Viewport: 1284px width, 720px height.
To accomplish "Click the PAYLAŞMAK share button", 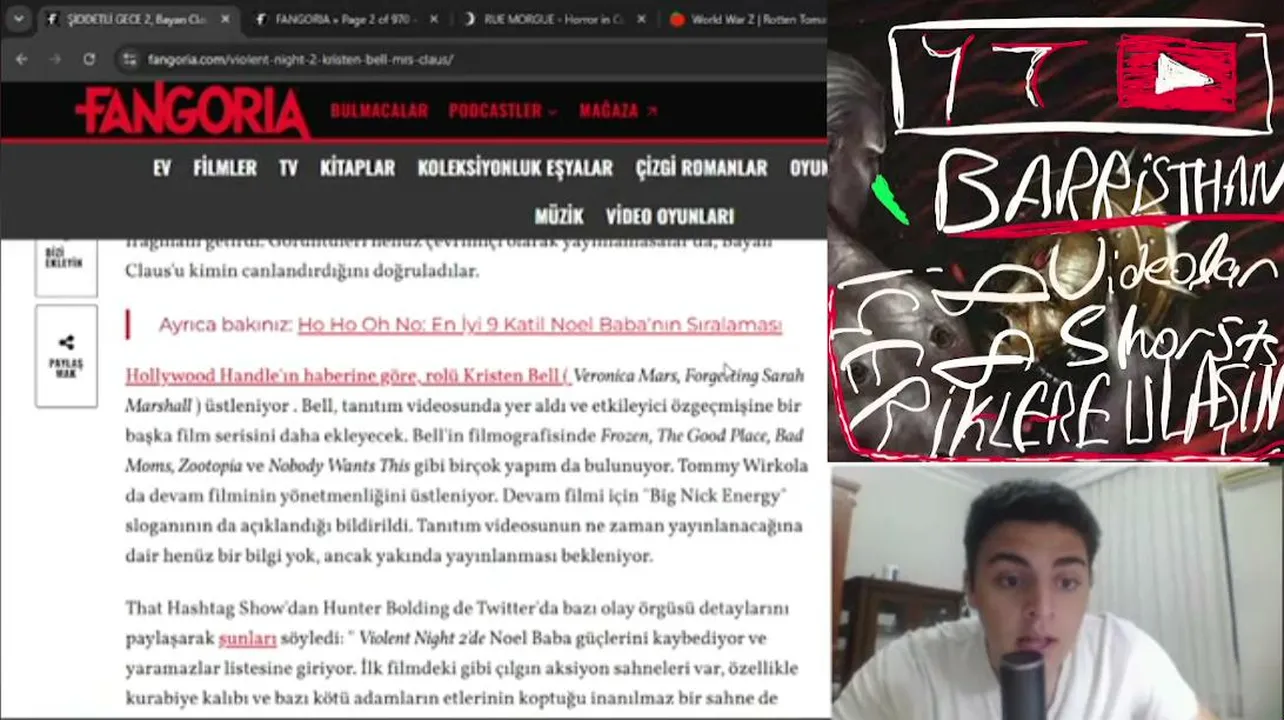I will click(x=66, y=356).
